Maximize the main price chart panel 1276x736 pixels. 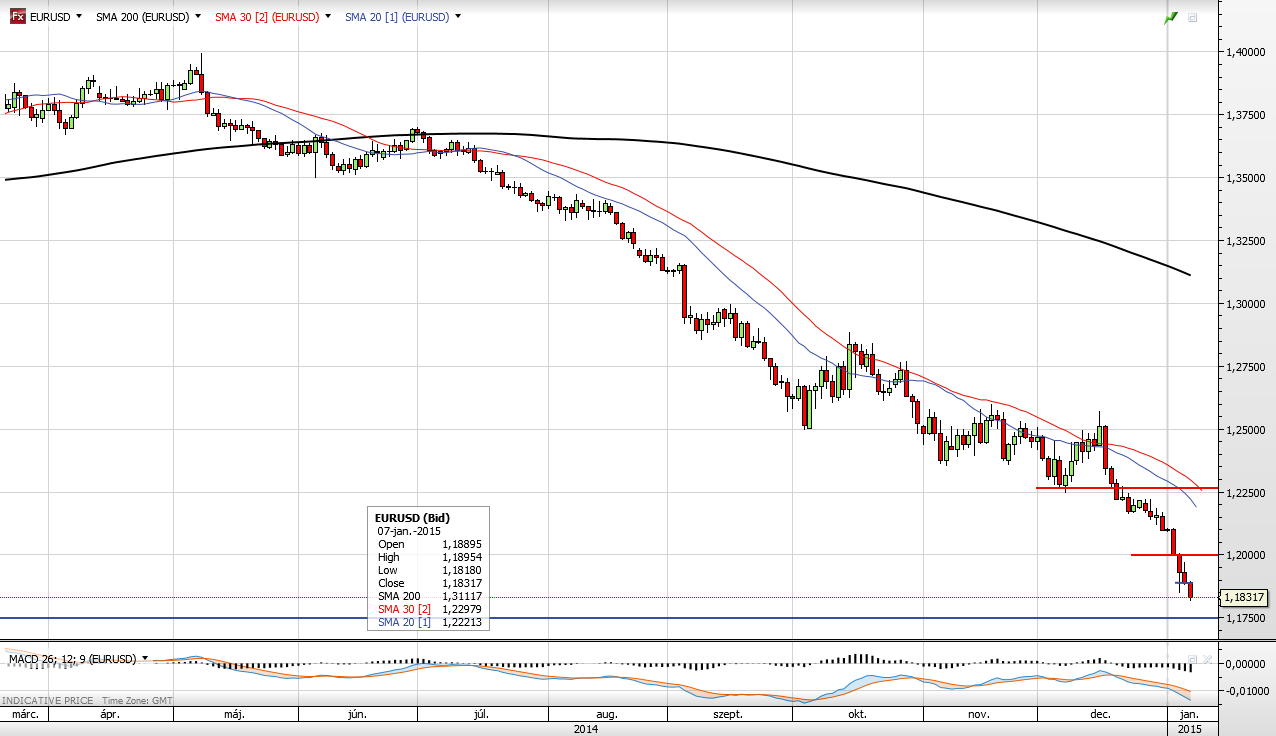(x=1192, y=18)
